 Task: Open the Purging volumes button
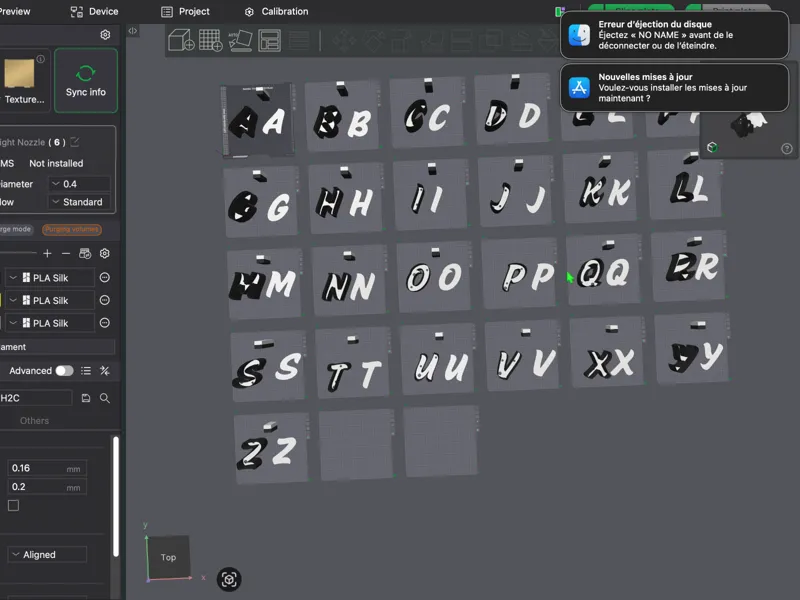(71, 229)
